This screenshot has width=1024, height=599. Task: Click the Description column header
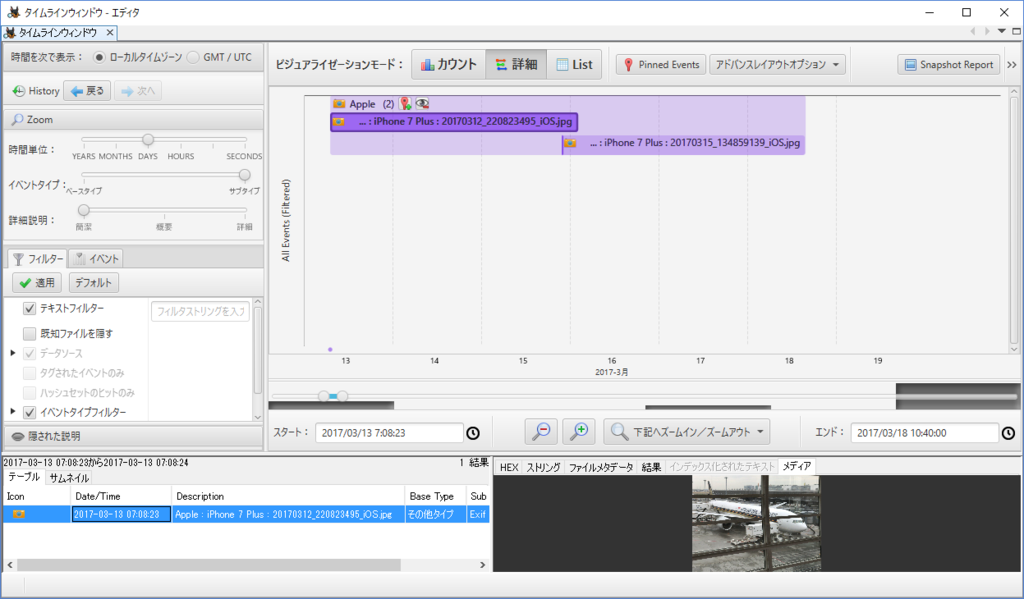pyautogui.click(x=288, y=496)
